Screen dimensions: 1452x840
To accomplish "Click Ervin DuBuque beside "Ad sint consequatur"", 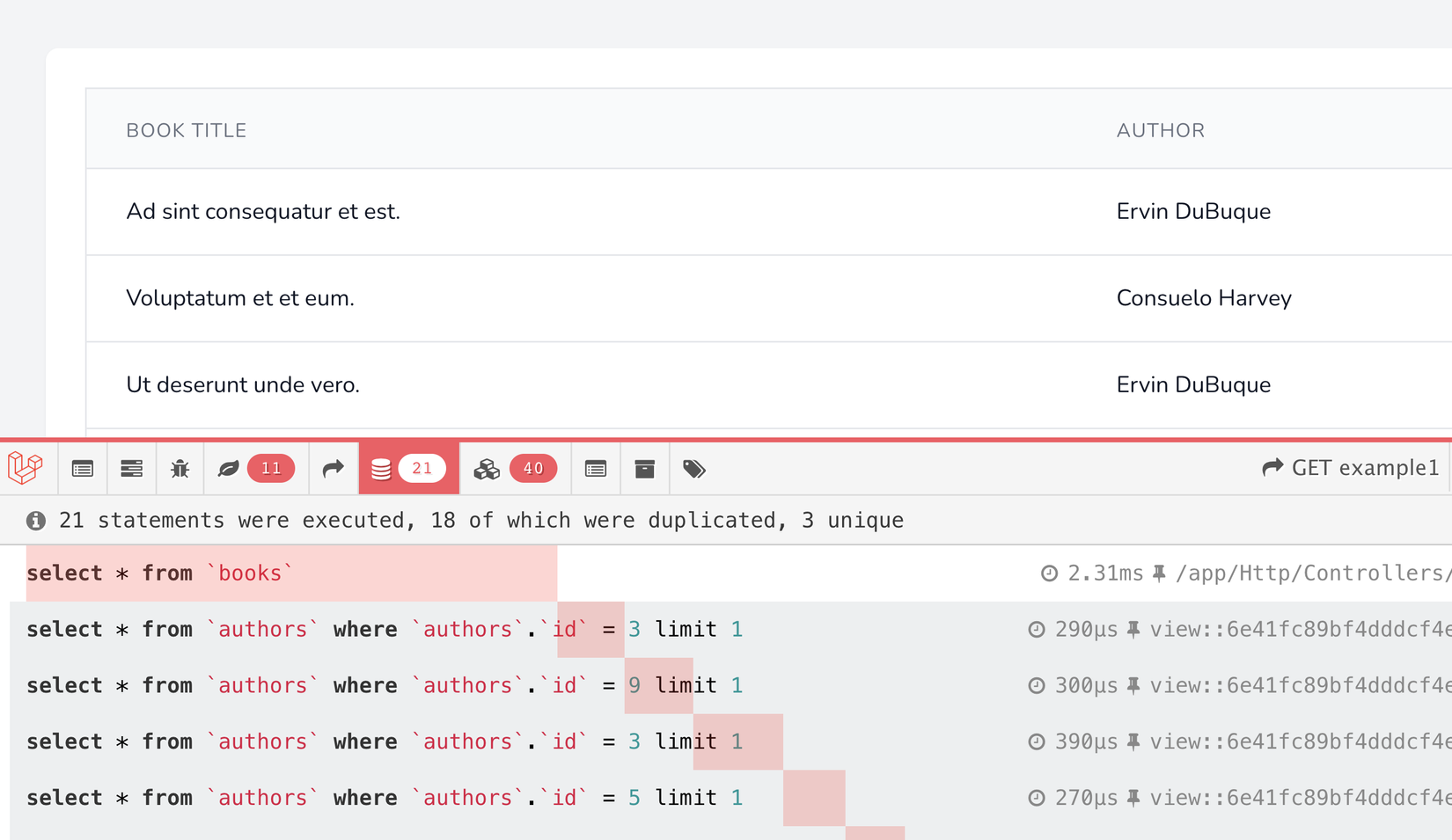I will tap(1193, 212).
